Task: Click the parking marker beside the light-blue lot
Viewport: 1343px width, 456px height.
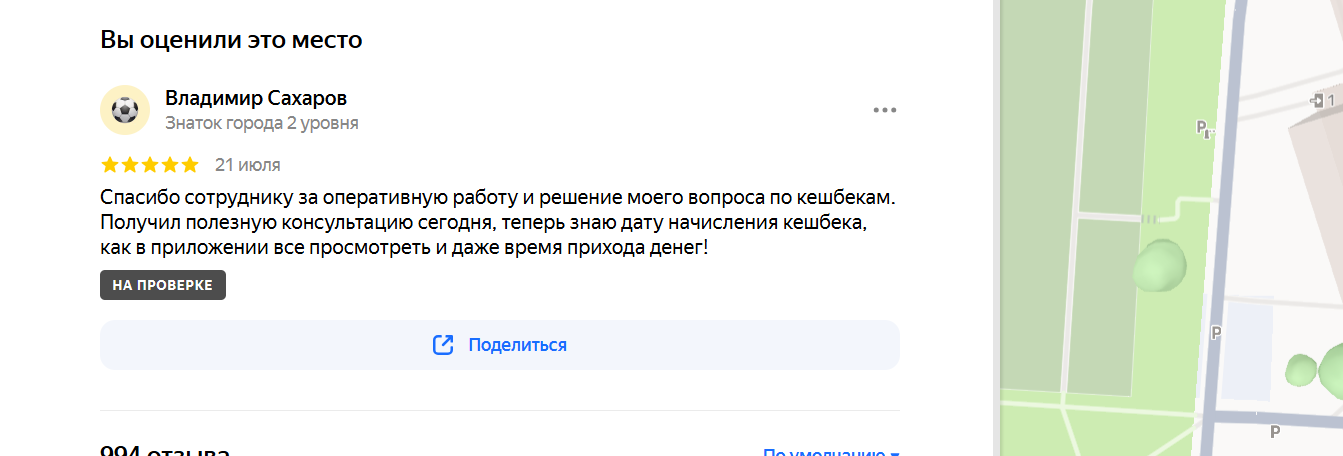Action: click(x=1217, y=333)
